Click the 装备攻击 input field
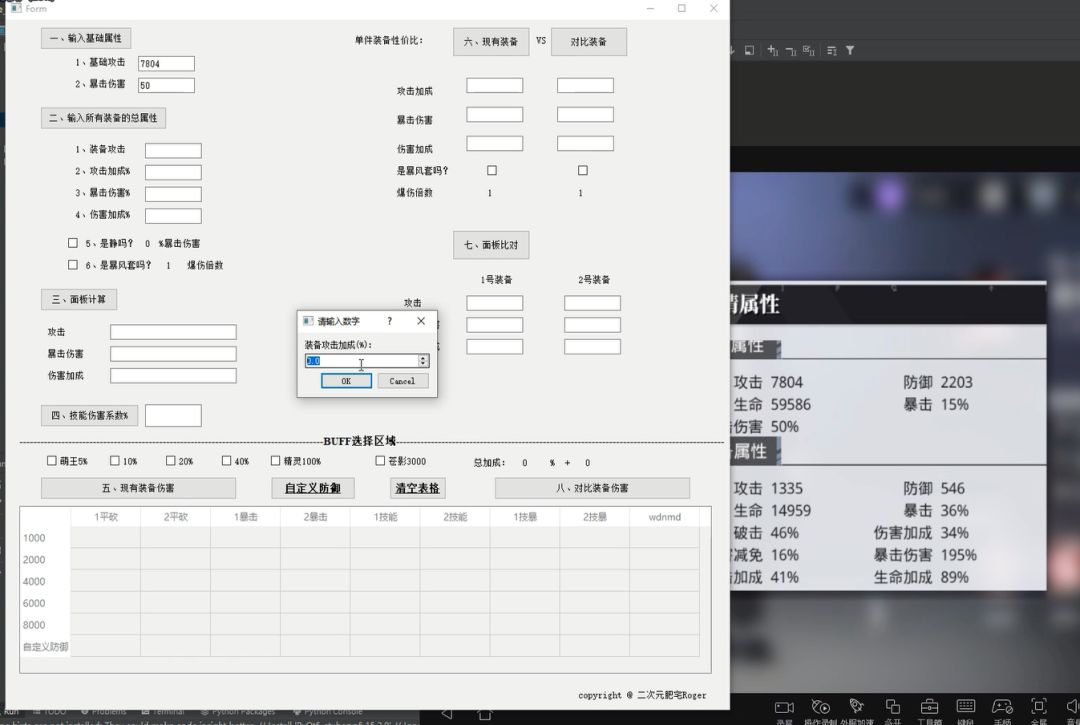Image resolution: width=1080 pixels, height=725 pixels. (x=173, y=150)
